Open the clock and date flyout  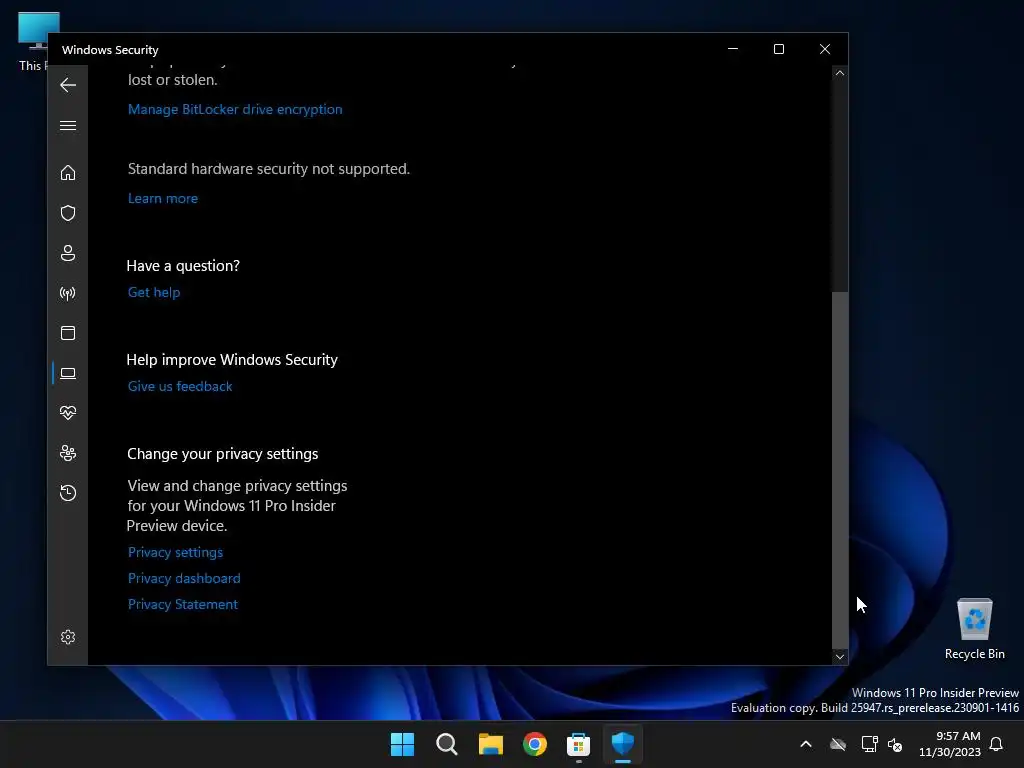950,744
